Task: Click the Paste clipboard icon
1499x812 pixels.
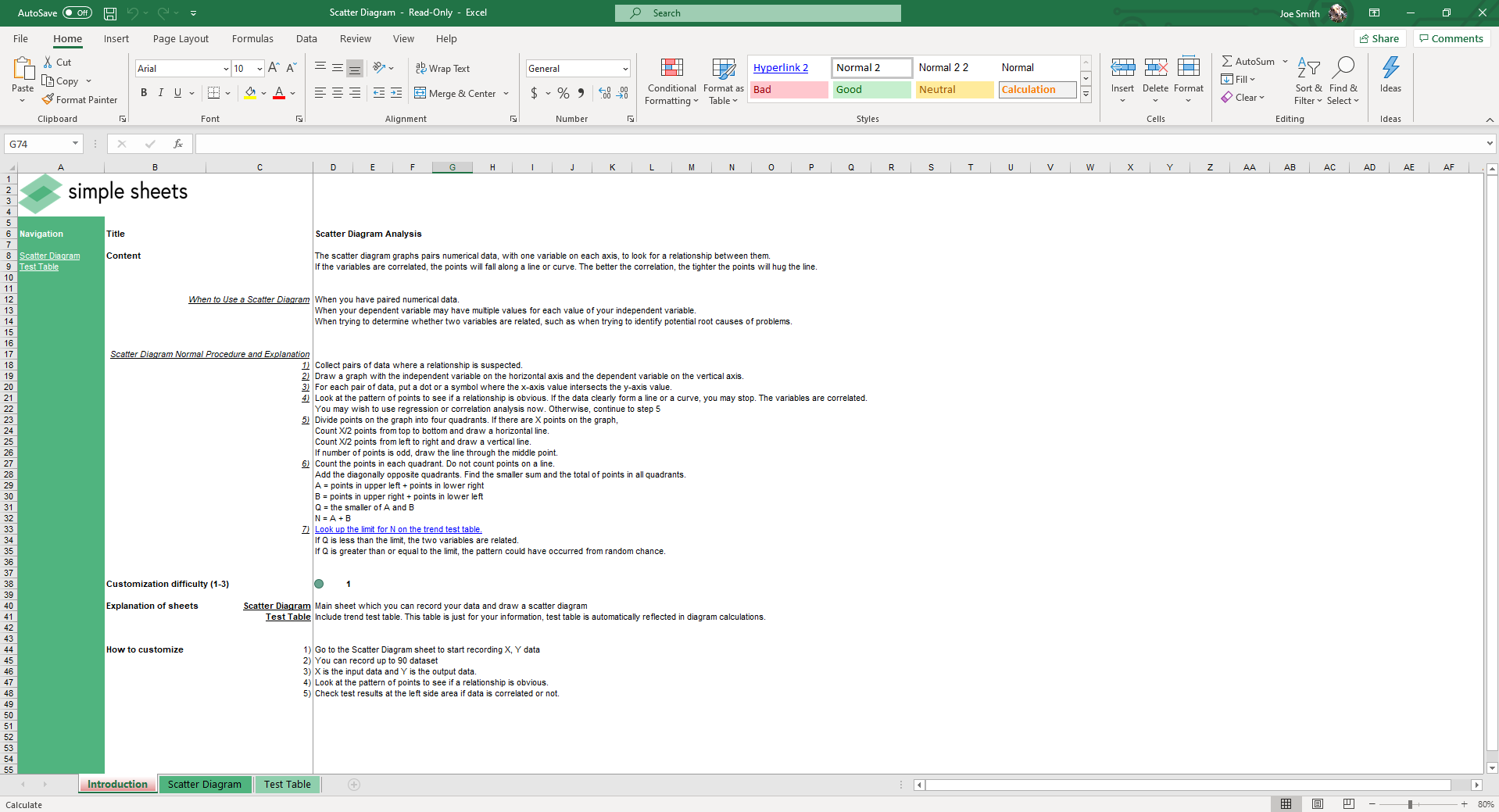Action: pyautogui.click(x=23, y=69)
